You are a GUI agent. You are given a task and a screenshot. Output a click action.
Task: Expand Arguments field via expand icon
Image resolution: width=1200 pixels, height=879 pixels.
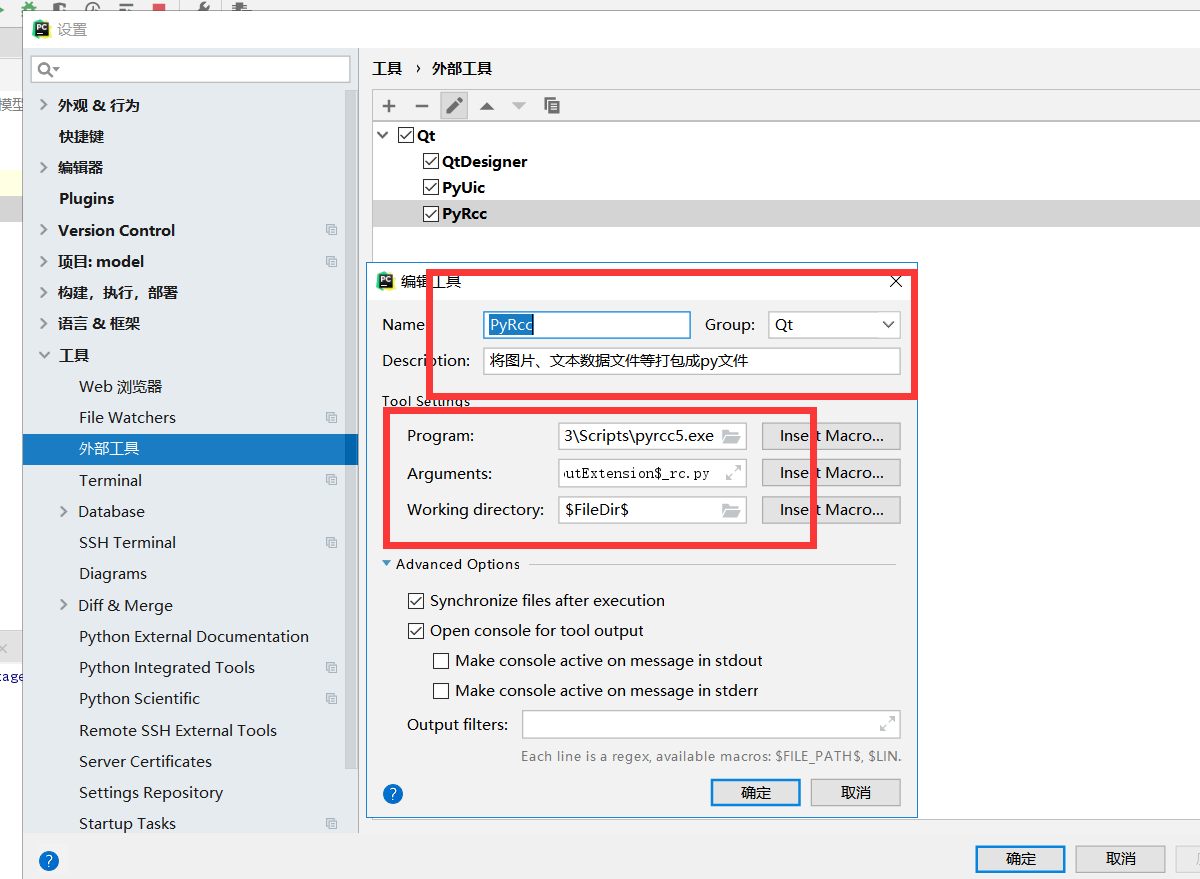[x=733, y=472]
